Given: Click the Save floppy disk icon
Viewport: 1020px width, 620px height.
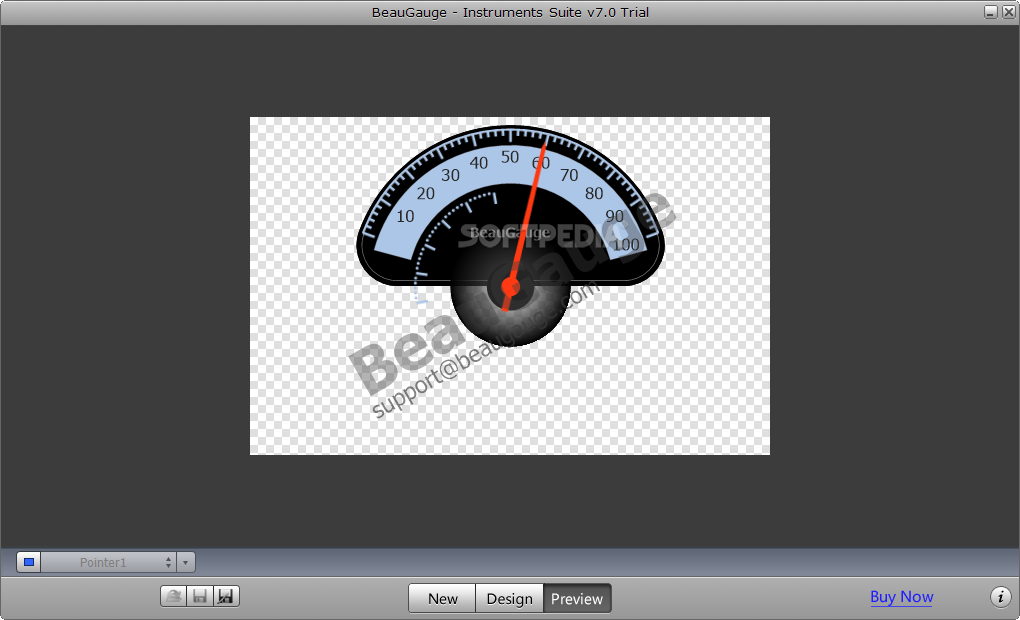Looking at the screenshot, I should point(200,596).
